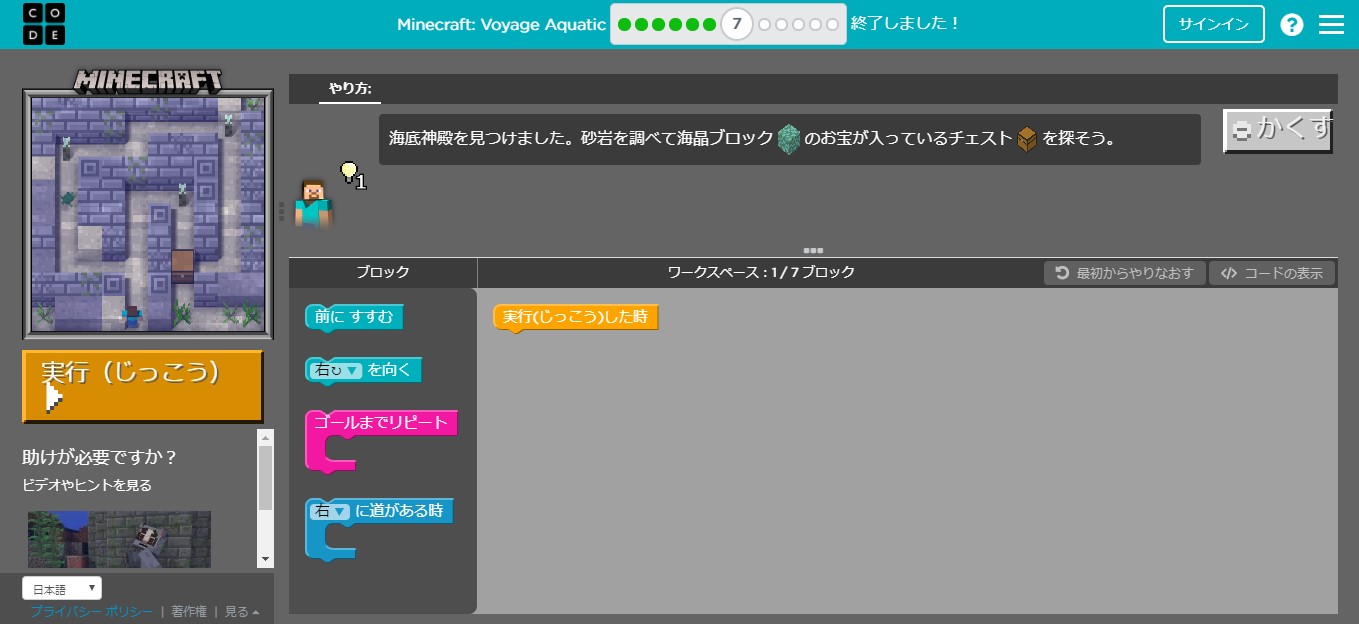This screenshot has height=624, width=1359.
Task: Click the サインイン sign-in button
Action: tap(1214, 24)
